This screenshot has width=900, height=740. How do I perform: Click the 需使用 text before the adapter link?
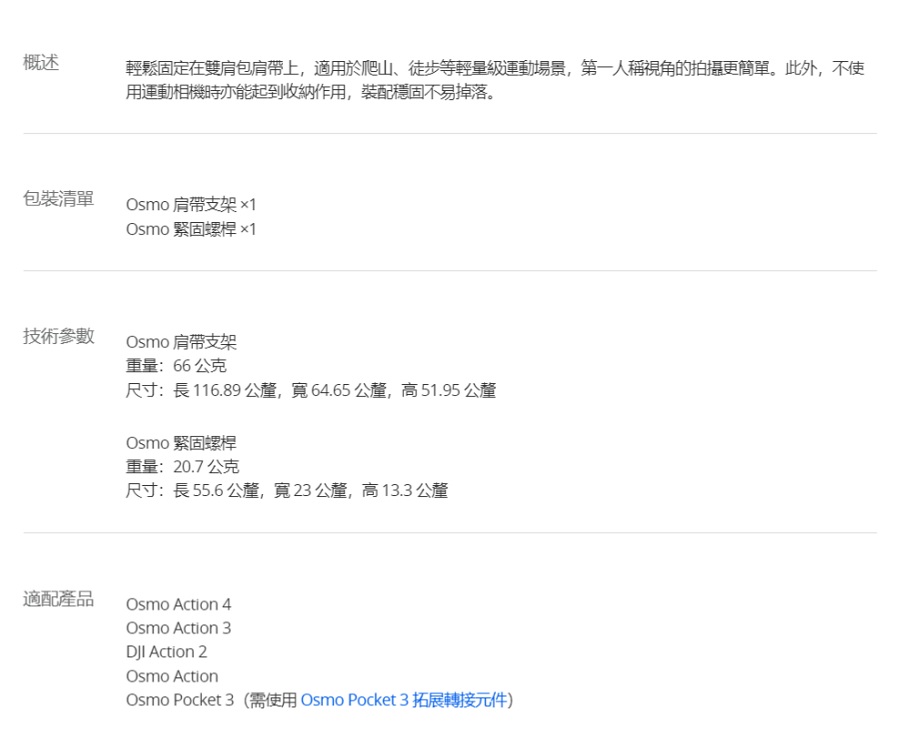[x=274, y=700]
